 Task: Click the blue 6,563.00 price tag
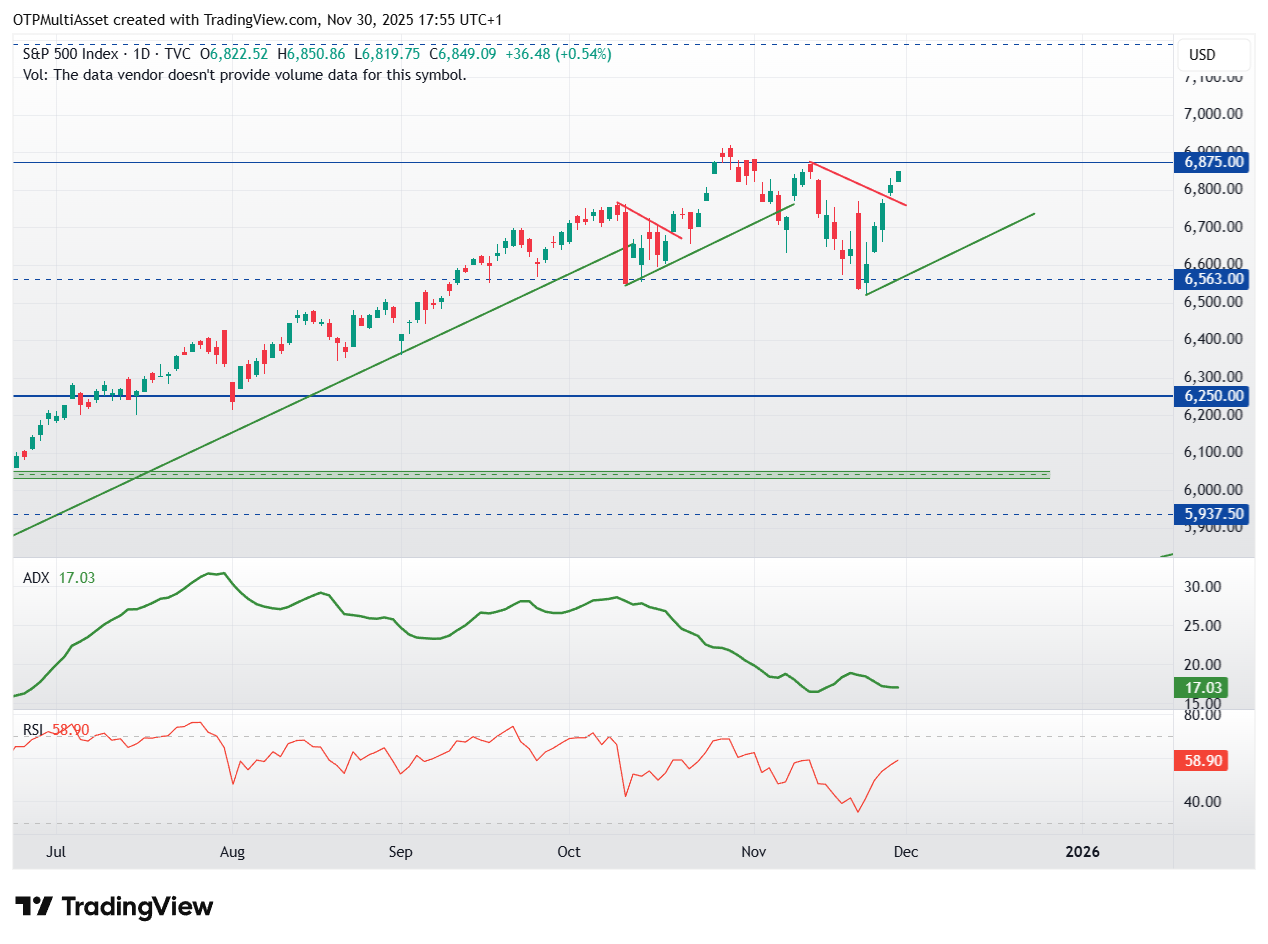point(1210,279)
